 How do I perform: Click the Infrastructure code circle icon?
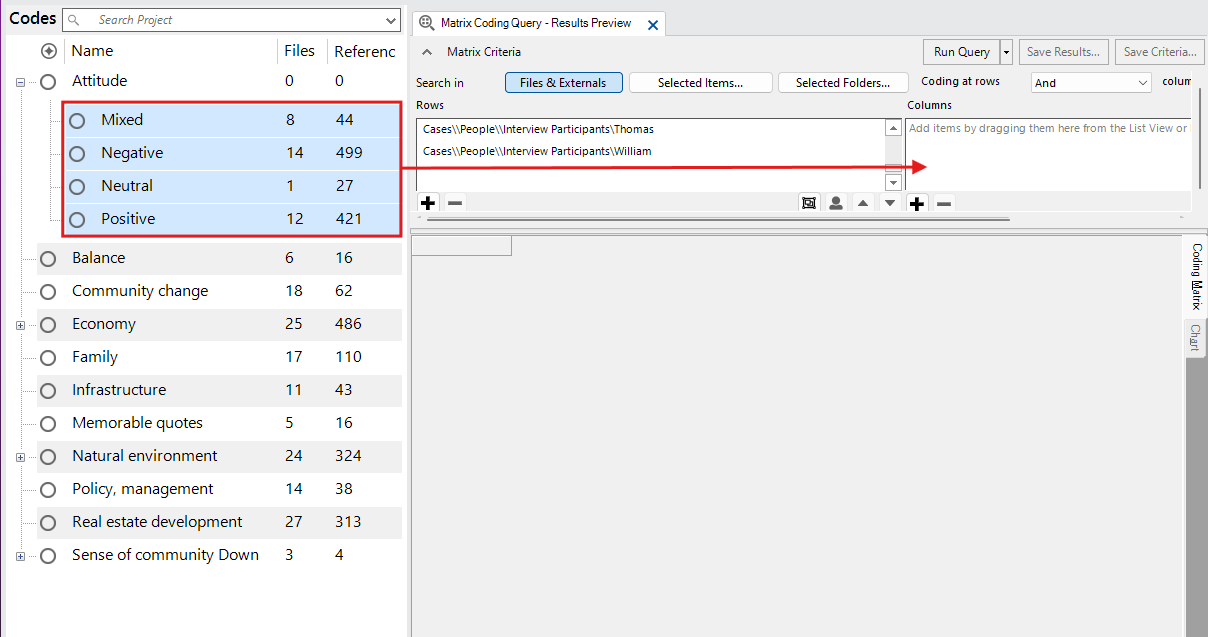point(48,391)
